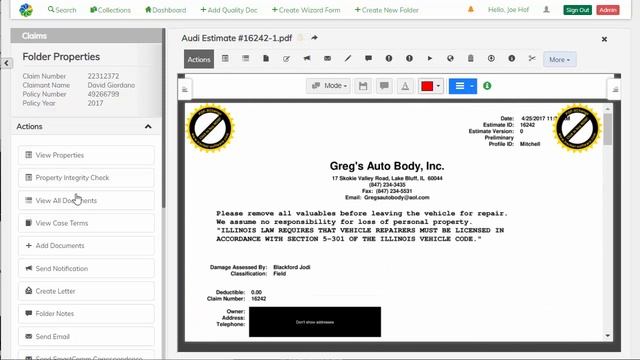Click the Actions button in the document toolbar
This screenshot has width=640, height=360.
(199, 59)
